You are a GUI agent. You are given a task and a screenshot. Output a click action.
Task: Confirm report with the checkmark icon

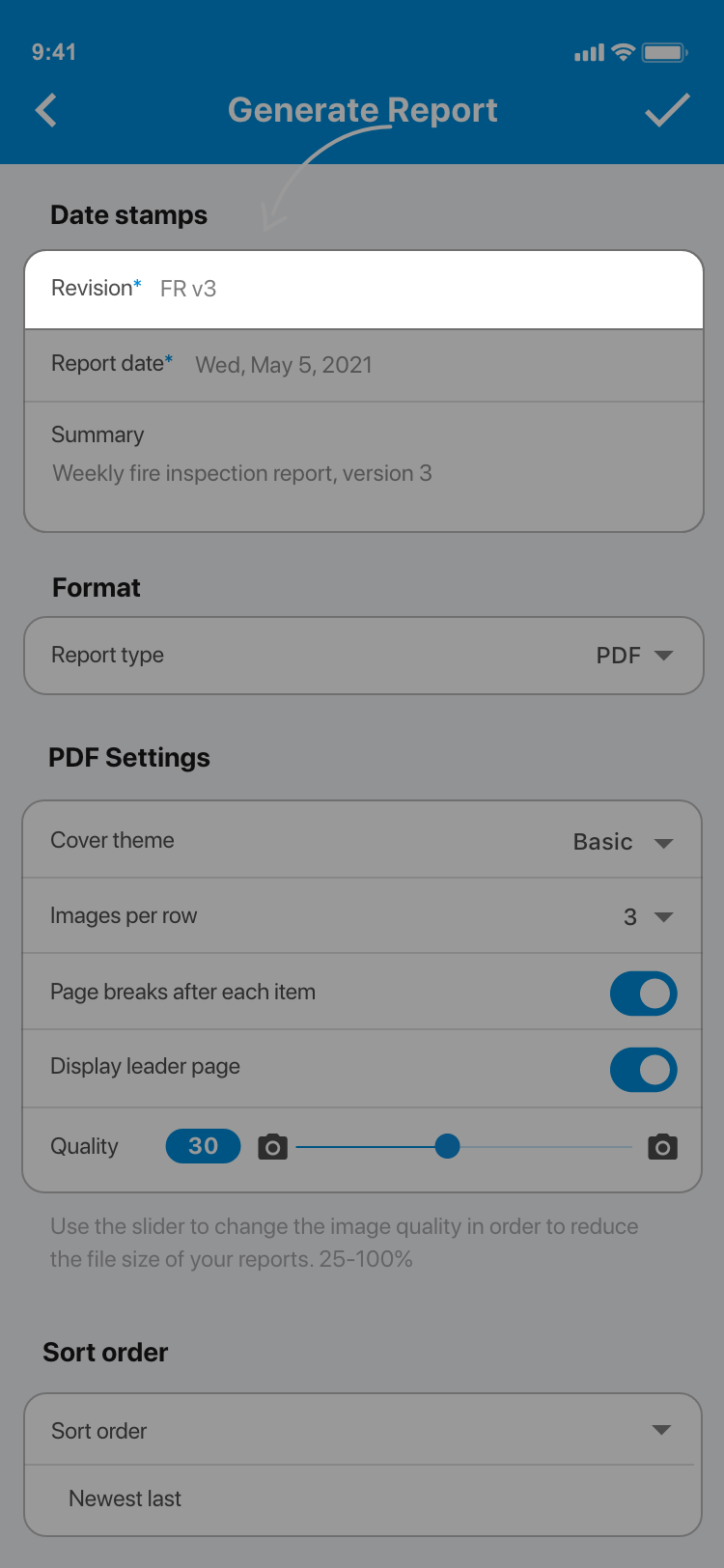pyautogui.click(x=667, y=110)
